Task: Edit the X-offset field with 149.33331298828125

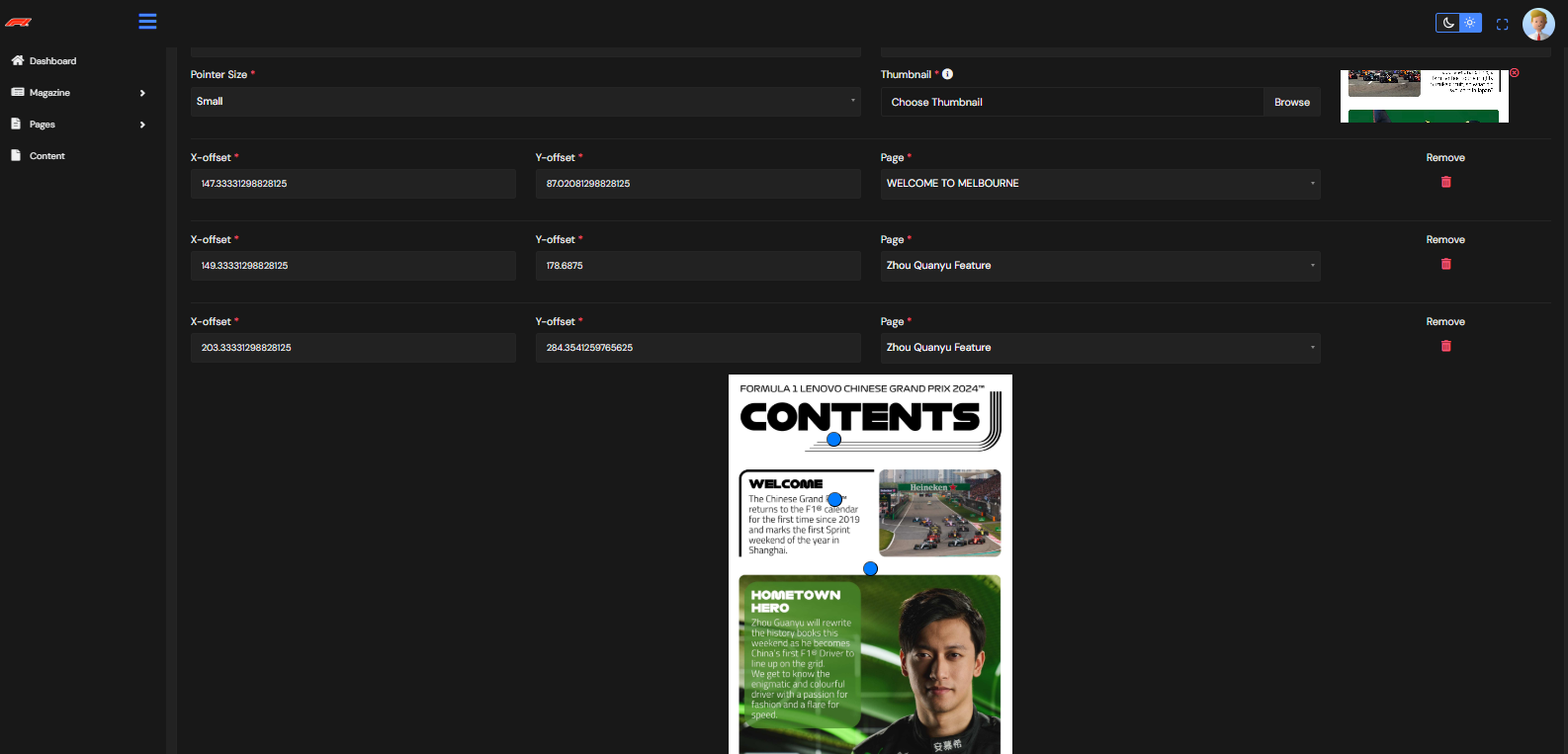Action: pos(353,266)
